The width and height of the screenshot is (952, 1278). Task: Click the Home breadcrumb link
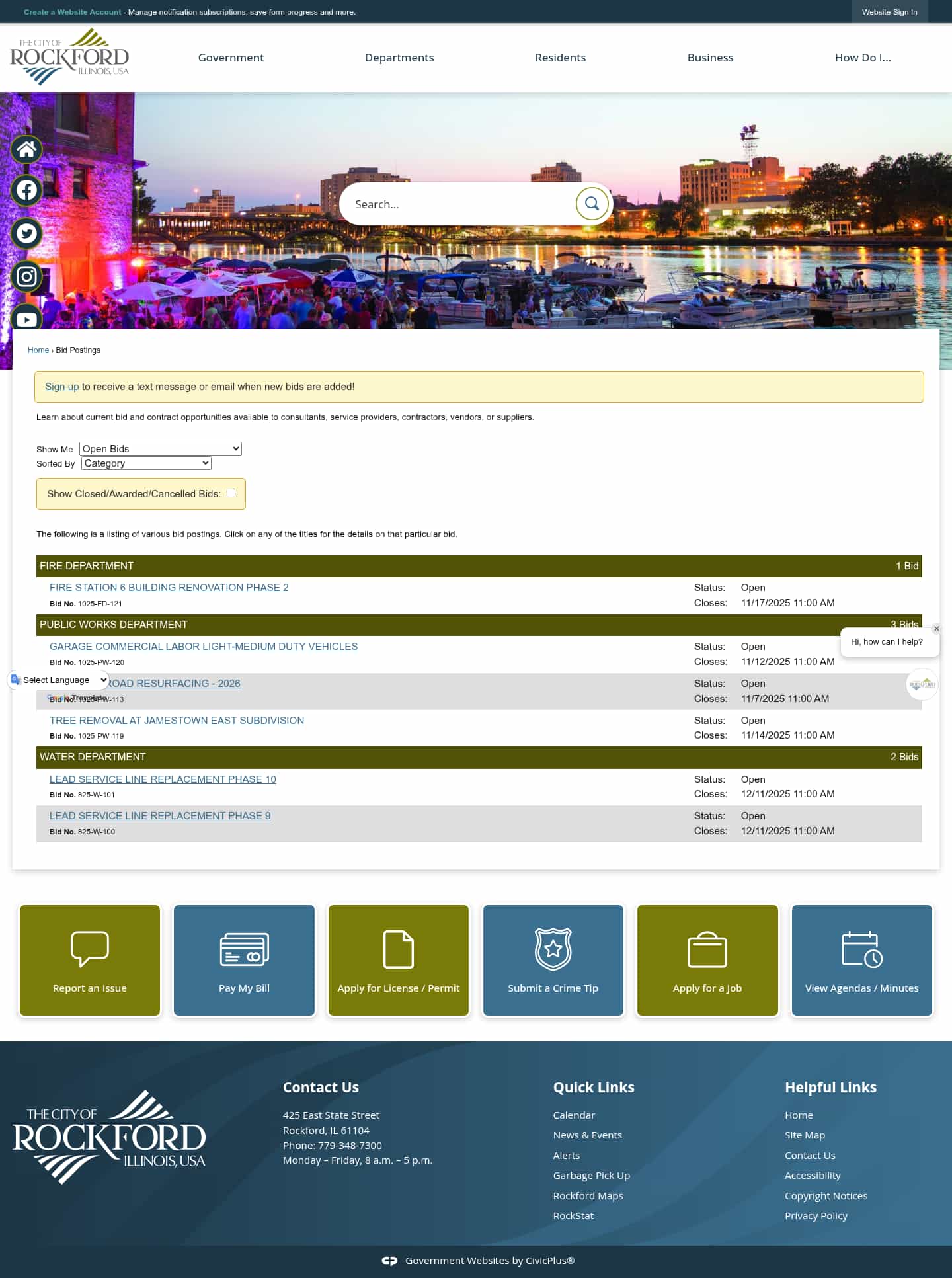click(x=38, y=350)
